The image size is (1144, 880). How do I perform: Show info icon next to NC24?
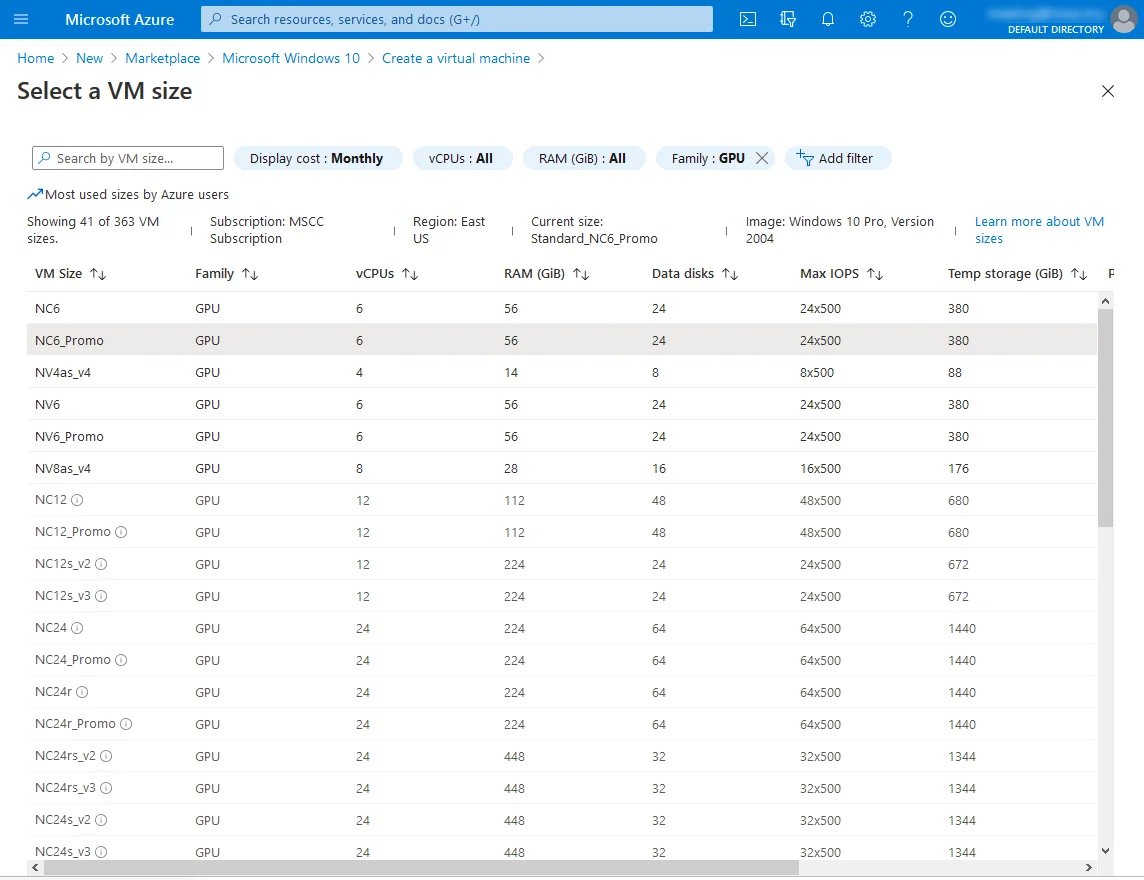[x=77, y=628]
